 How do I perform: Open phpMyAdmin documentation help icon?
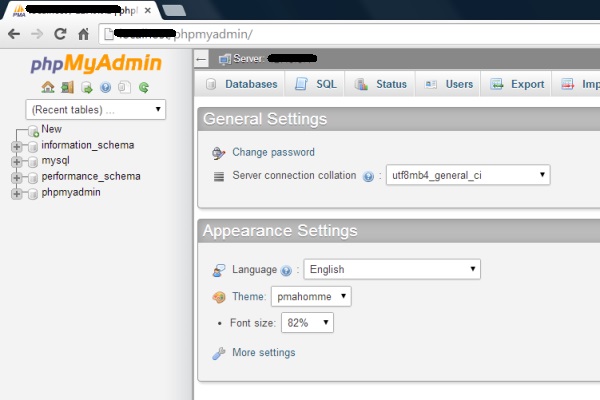pyautogui.click(x=106, y=88)
